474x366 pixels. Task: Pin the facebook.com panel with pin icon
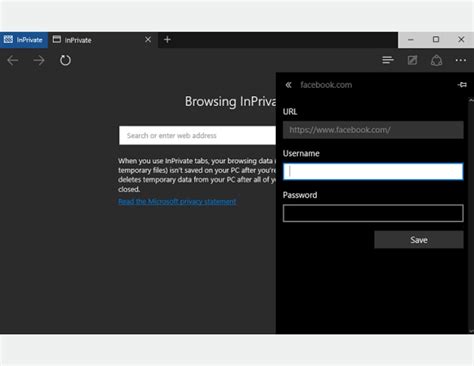coord(462,85)
